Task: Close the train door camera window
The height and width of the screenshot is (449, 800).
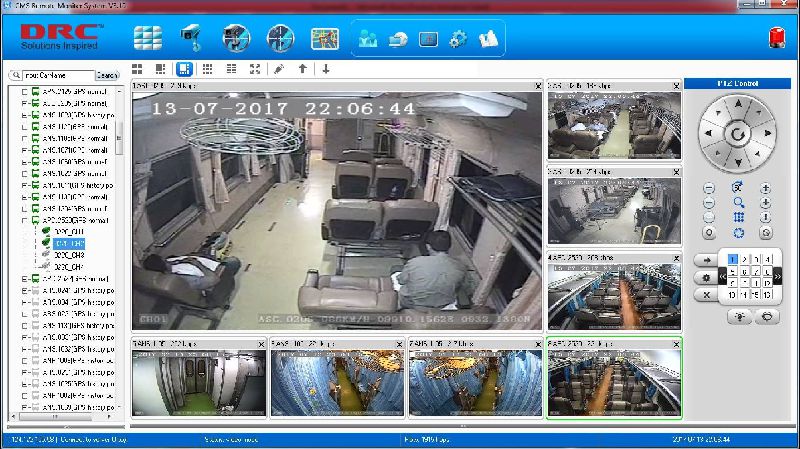Action: 261,344
